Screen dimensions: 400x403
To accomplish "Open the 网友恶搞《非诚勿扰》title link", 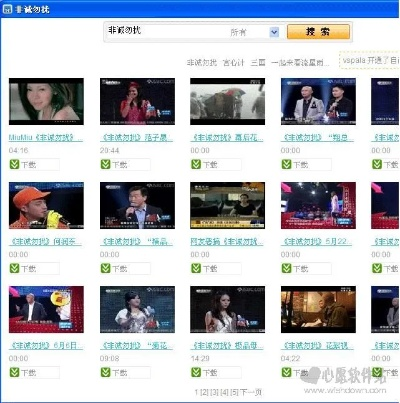I will pyautogui.click(x=227, y=242).
